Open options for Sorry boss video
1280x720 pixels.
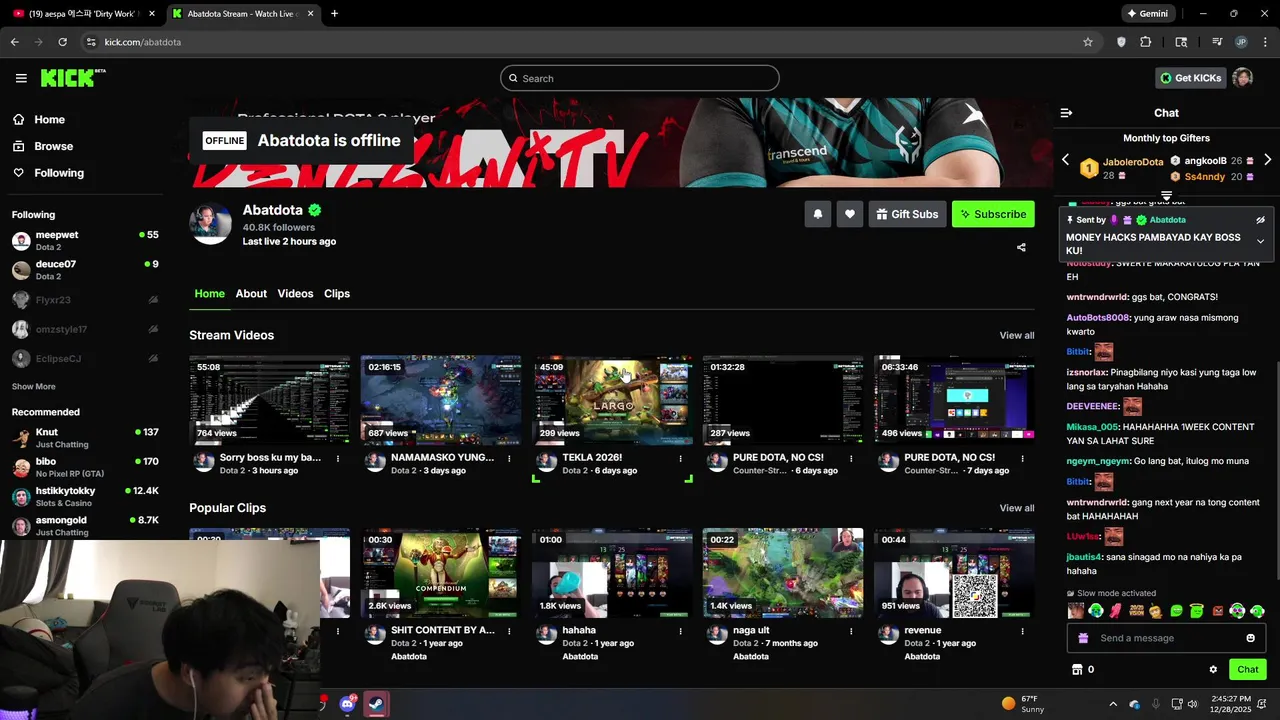338,458
